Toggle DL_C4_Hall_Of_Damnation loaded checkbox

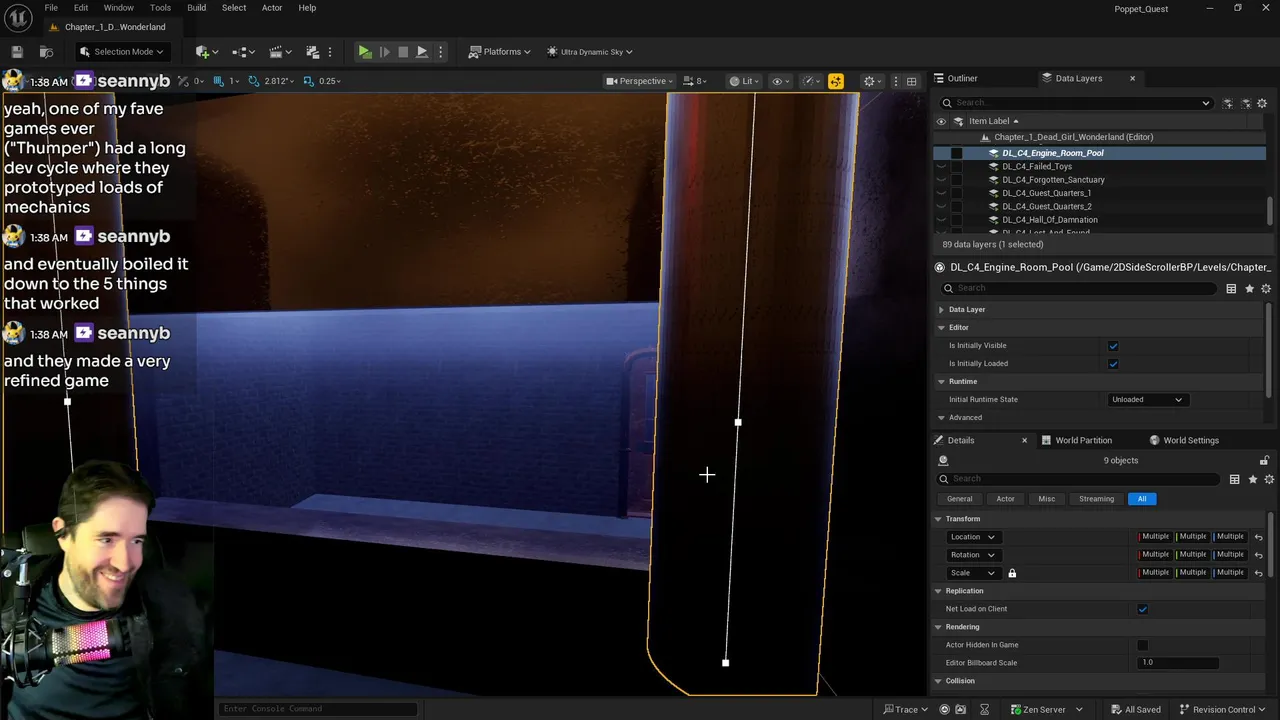[x=956, y=220]
